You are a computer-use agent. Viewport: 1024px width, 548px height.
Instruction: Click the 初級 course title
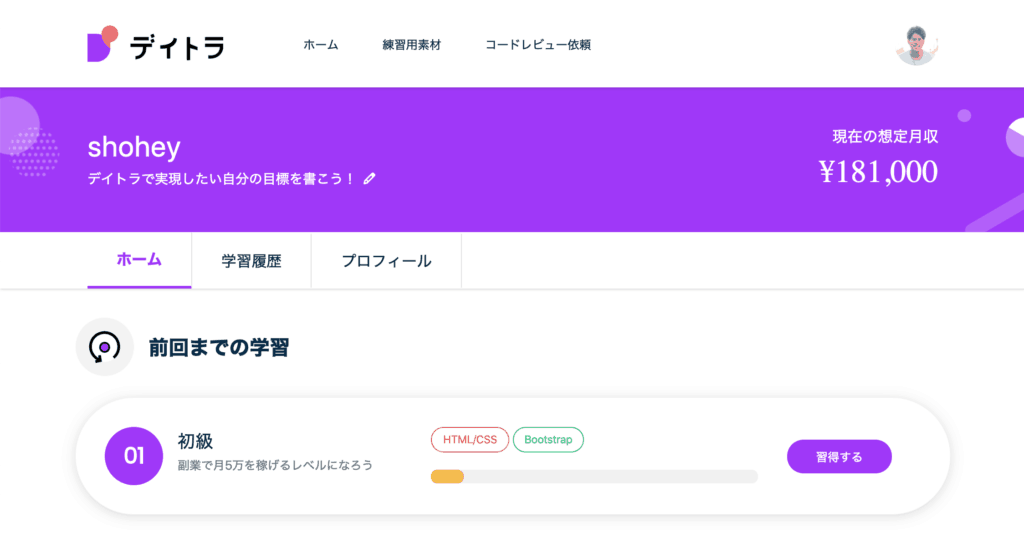point(196,441)
